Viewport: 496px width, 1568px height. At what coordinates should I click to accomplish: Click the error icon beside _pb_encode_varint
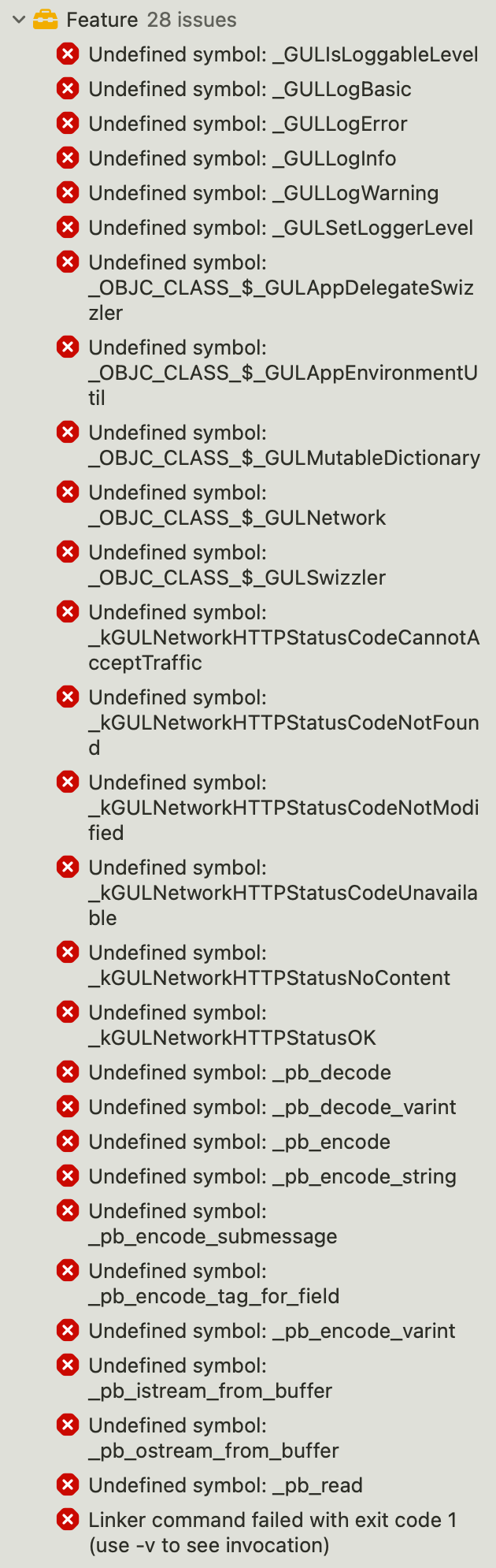click(68, 1330)
